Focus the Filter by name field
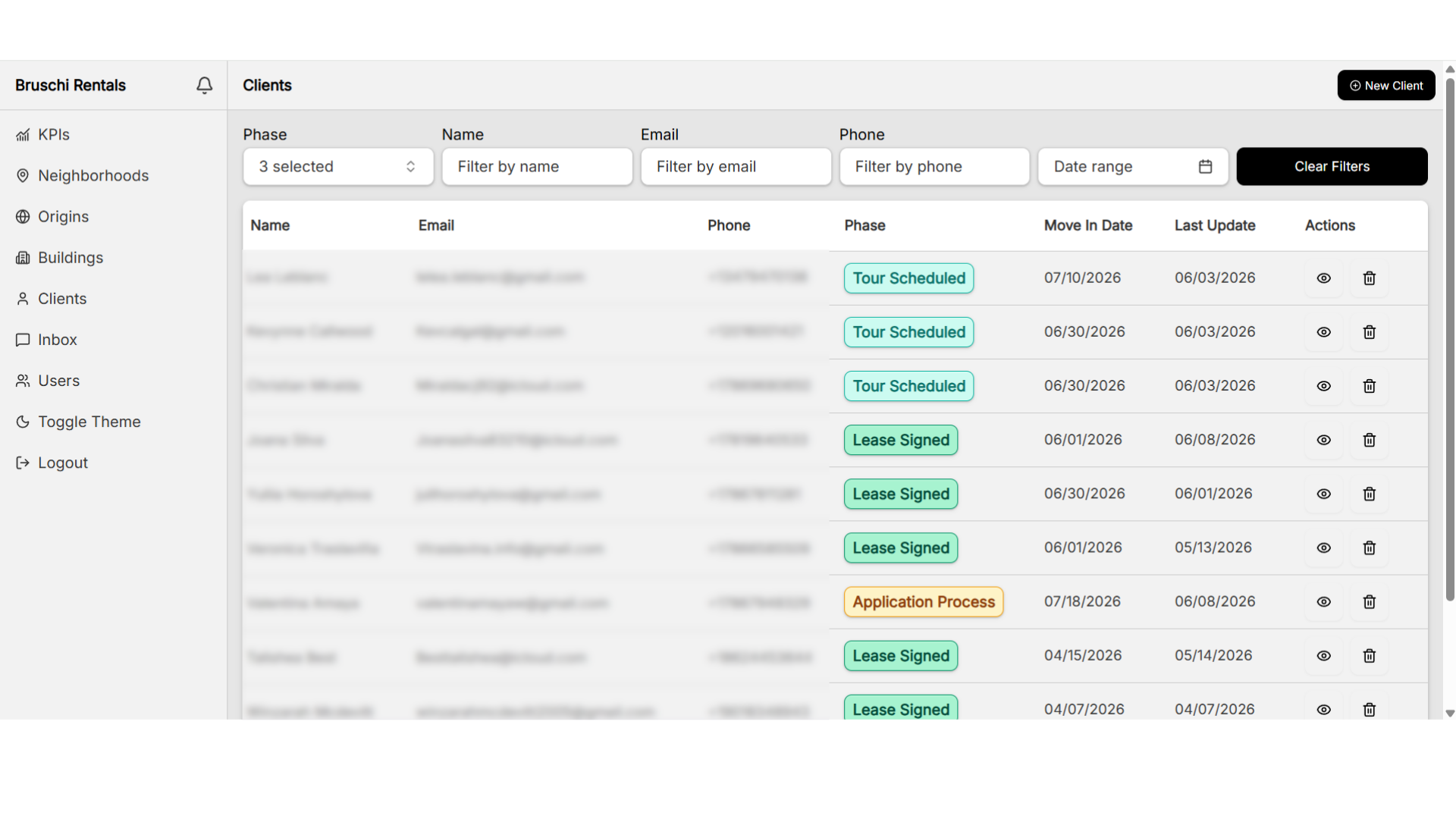 (537, 166)
